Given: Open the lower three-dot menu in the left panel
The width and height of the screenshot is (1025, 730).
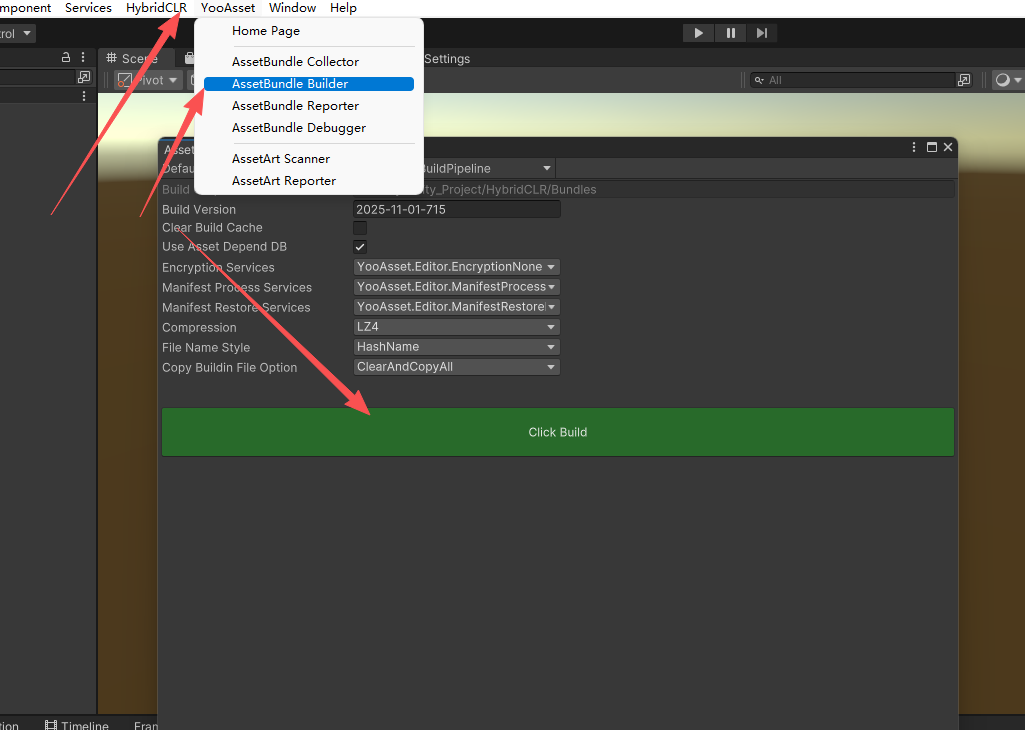Looking at the screenshot, I should point(84,96).
